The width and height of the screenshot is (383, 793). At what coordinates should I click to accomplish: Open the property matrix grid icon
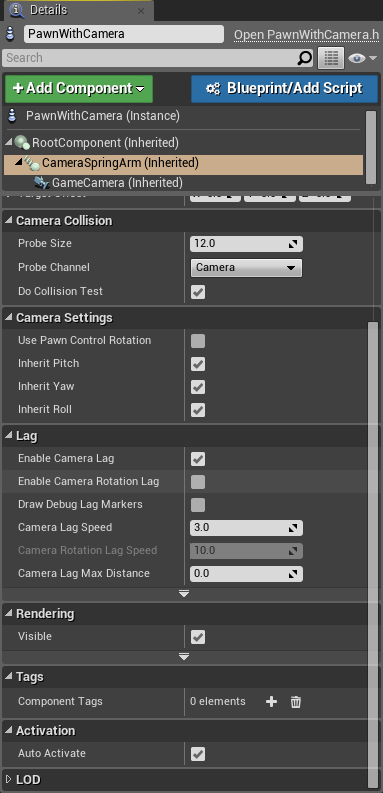(x=331, y=58)
